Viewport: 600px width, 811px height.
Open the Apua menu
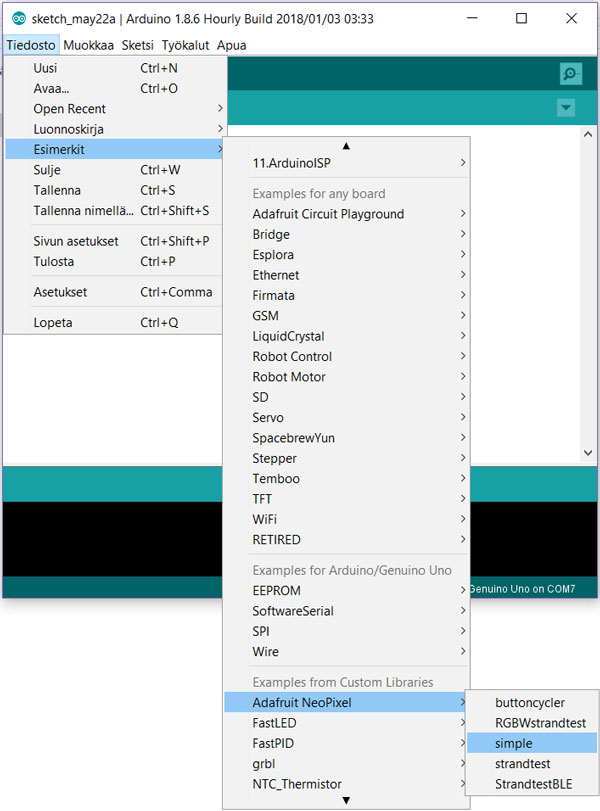pos(231,46)
